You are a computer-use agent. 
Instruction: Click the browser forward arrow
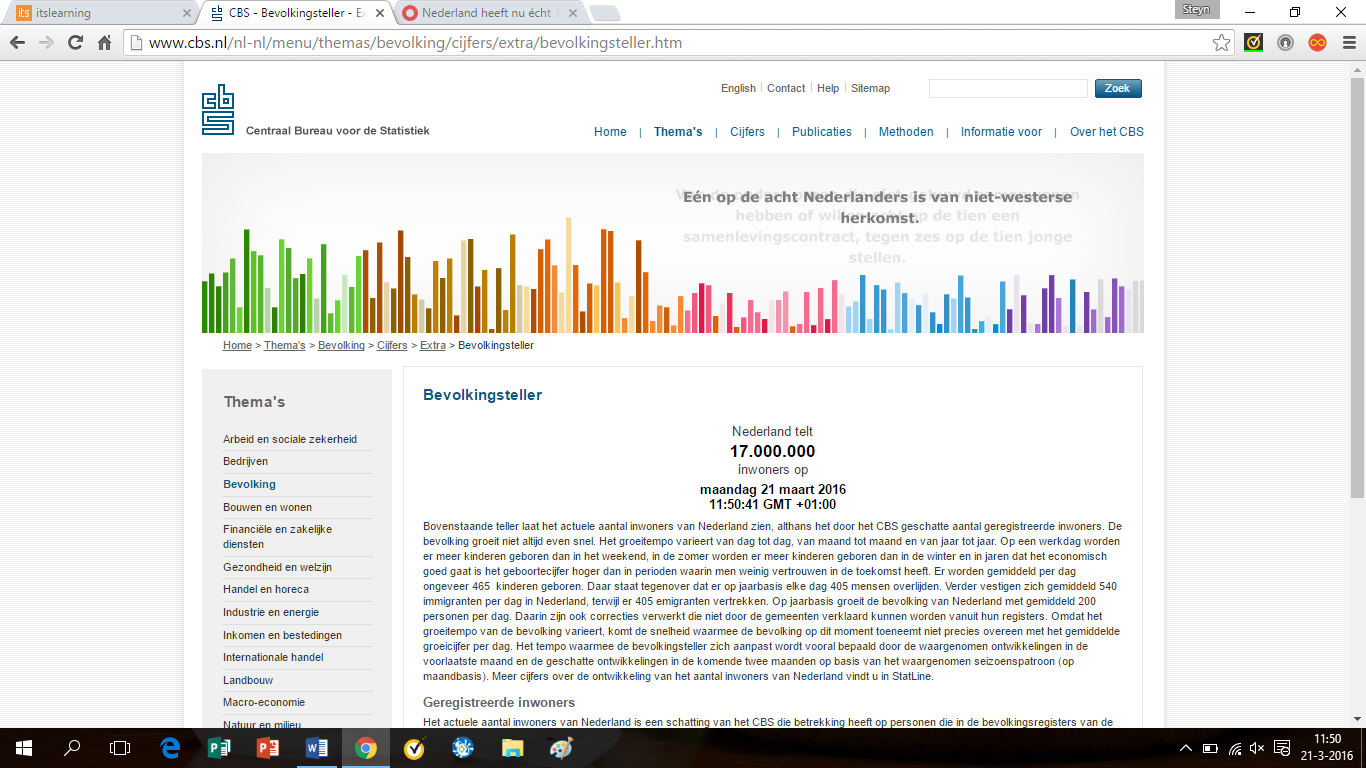(46, 43)
